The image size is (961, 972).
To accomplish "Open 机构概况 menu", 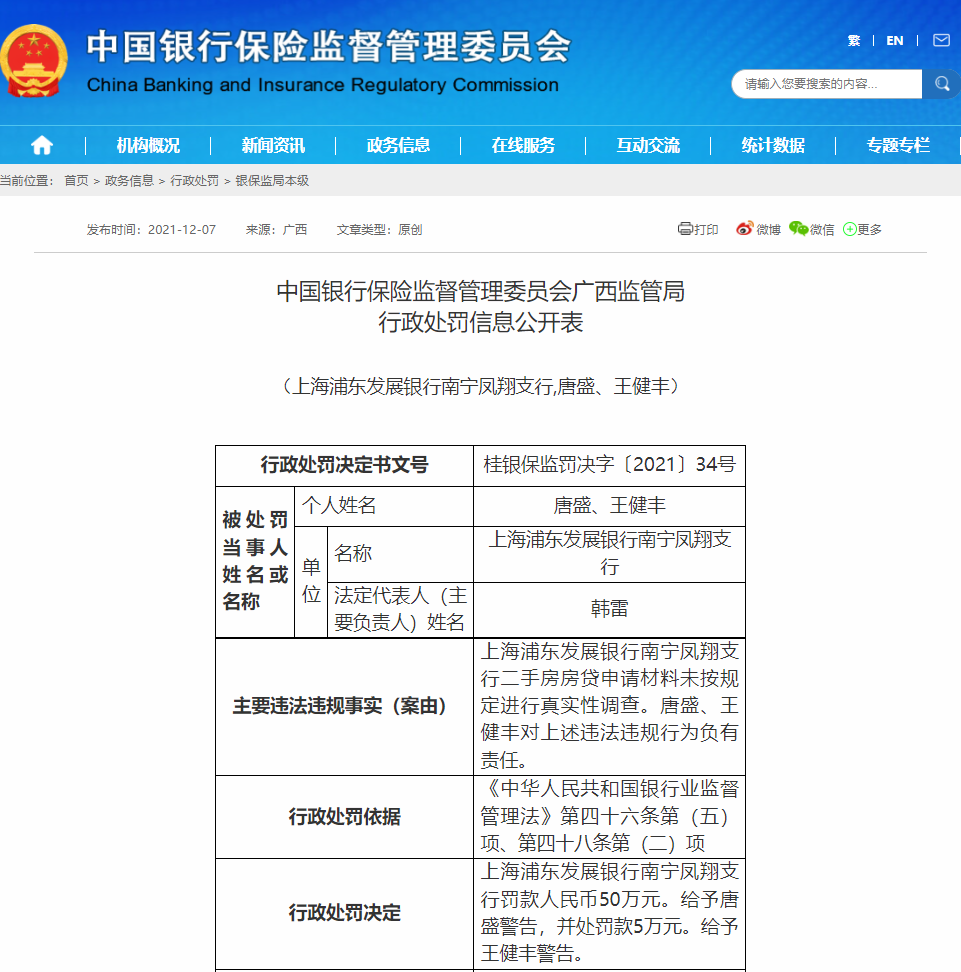I will 148,145.
